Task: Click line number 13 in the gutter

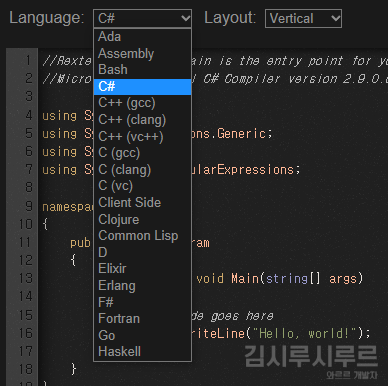Action: point(26,278)
